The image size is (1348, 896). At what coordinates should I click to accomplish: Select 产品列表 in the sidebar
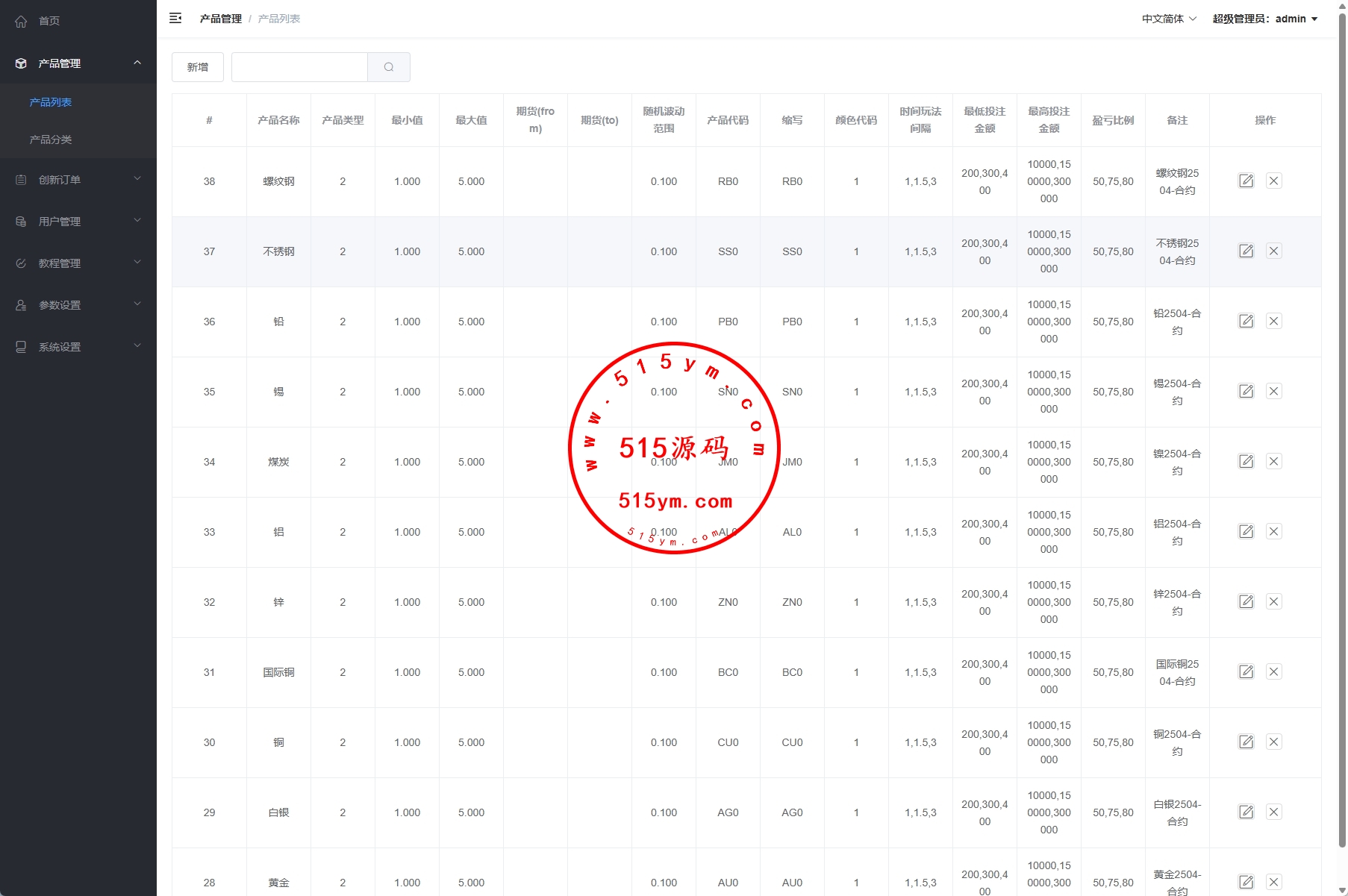click(x=51, y=102)
